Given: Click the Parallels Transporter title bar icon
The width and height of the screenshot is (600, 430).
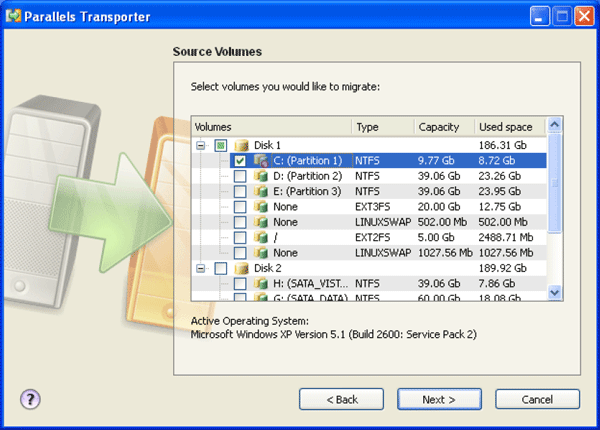Looking at the screenshot, I should [x=13, y=16].
